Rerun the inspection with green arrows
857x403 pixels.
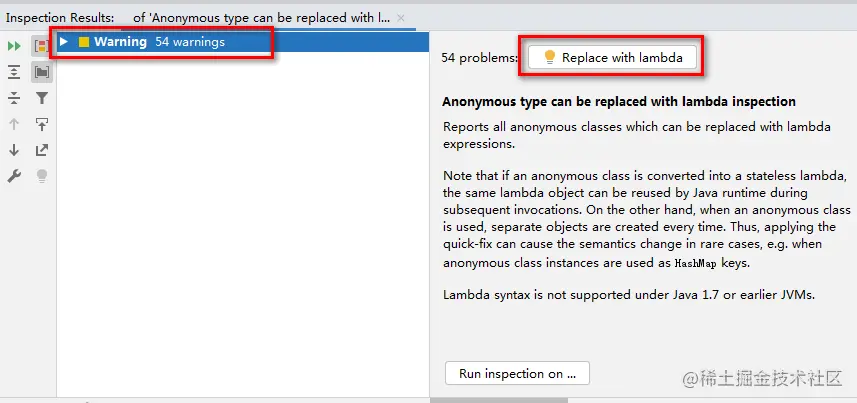(14, 46)
